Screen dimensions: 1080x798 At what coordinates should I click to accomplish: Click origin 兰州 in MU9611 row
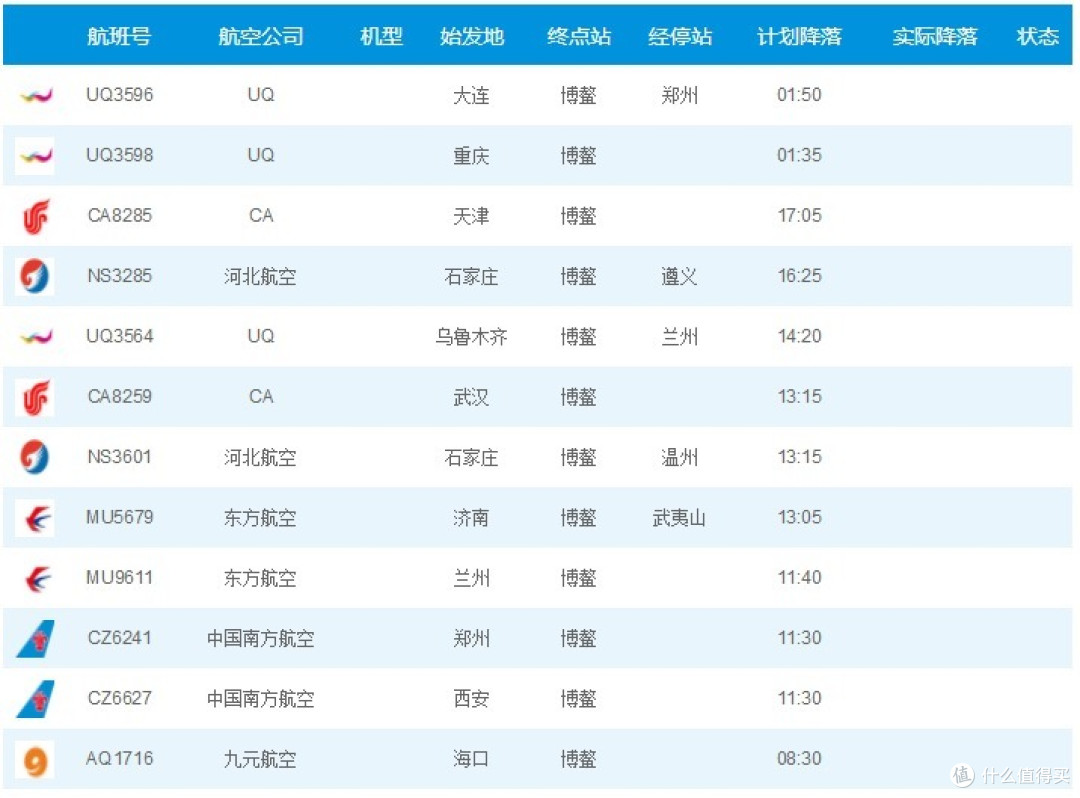(471, 578)
